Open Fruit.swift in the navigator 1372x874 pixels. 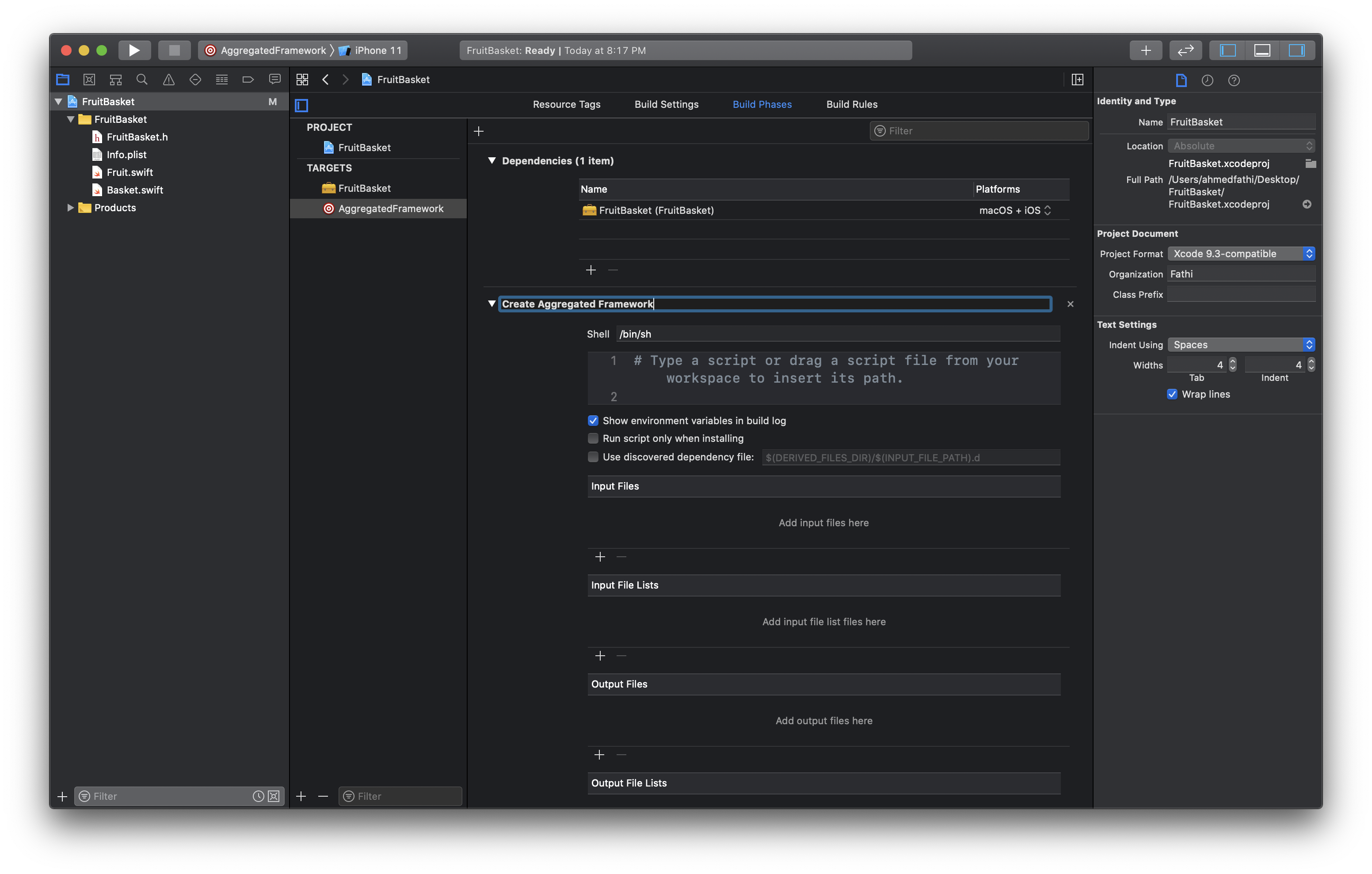(130, 172)
